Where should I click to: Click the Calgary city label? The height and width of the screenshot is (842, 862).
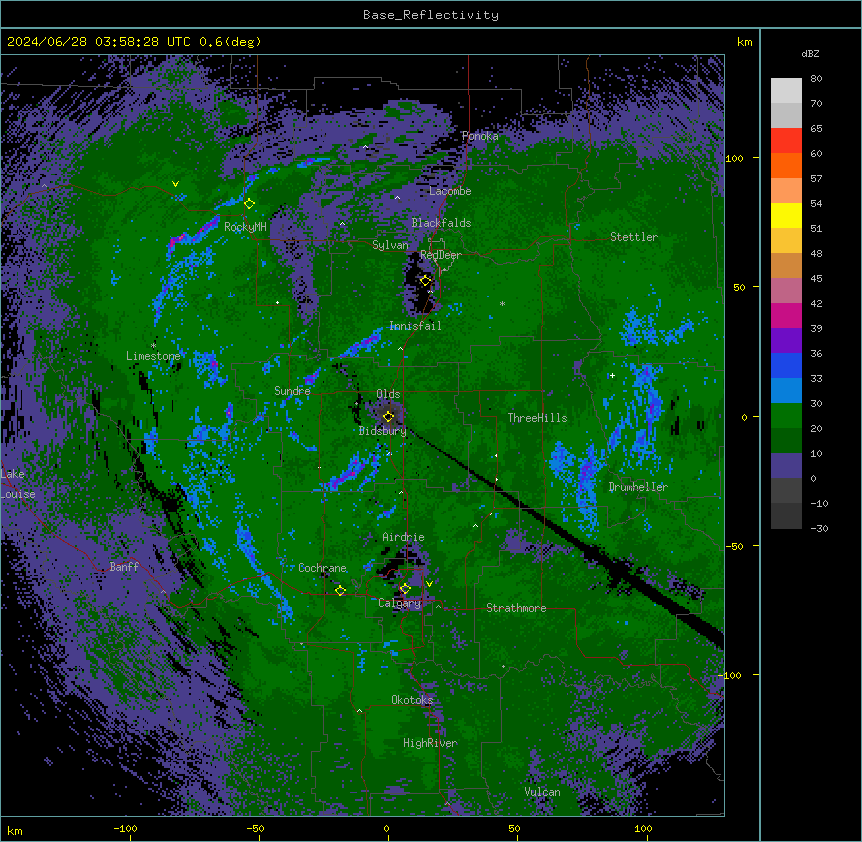click(400, 603)
